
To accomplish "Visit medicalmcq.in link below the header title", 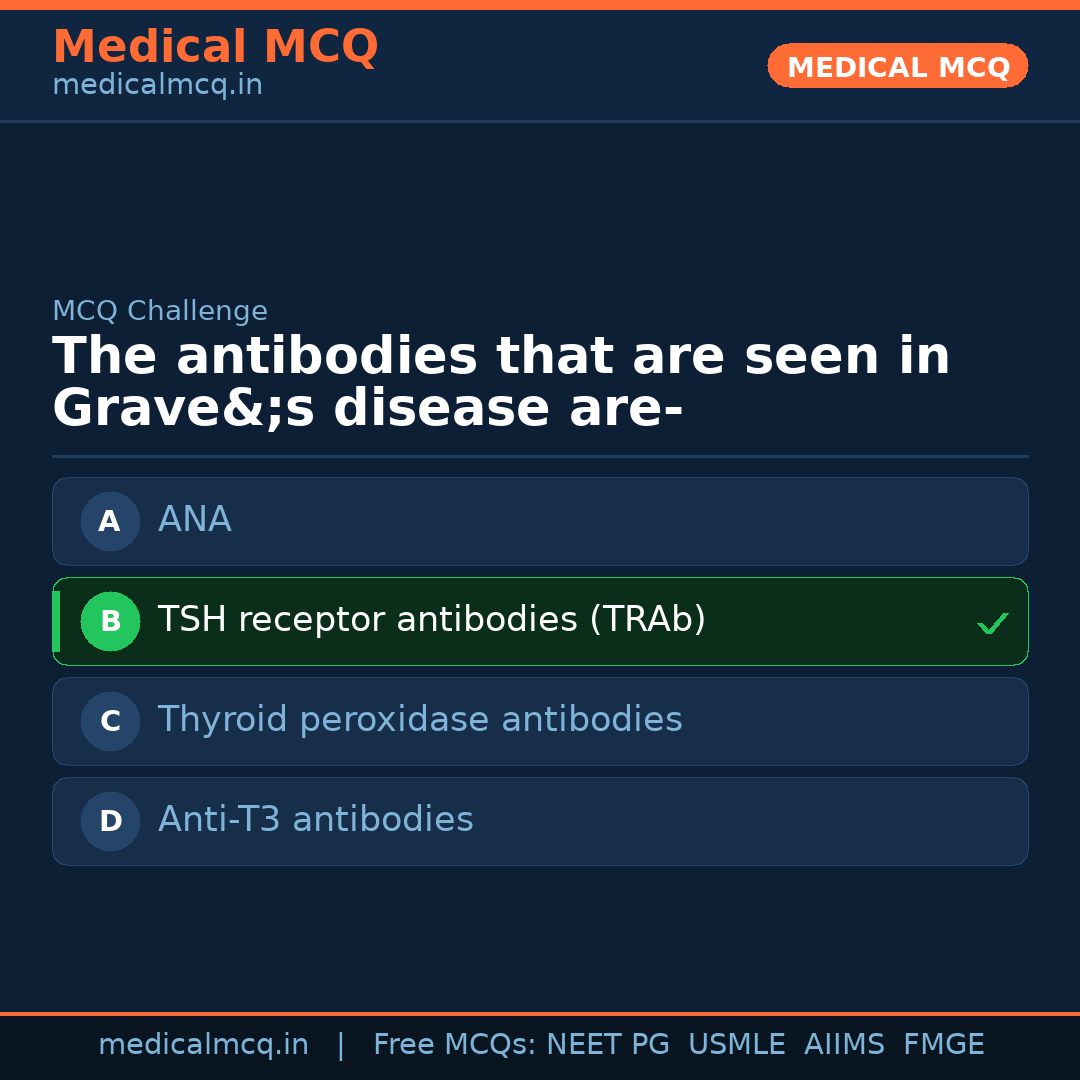I will (x=157, y=86).
